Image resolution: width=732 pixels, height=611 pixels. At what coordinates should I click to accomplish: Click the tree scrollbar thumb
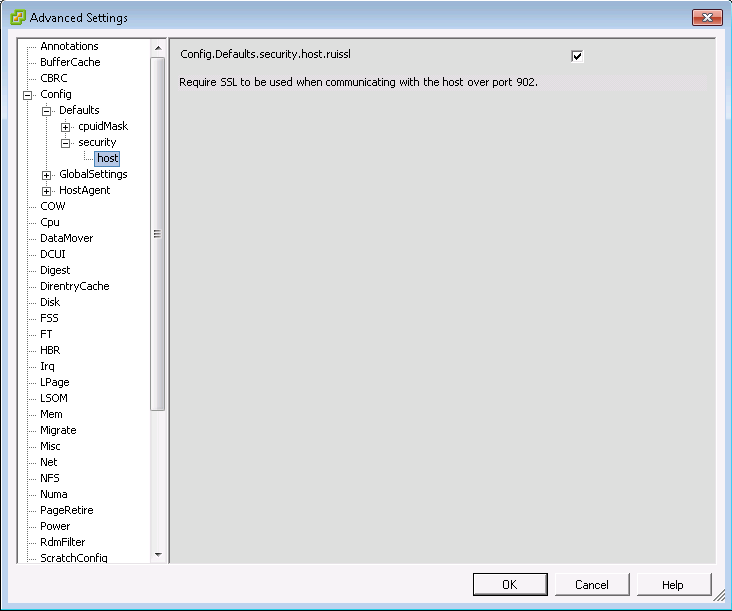(158, 234)
